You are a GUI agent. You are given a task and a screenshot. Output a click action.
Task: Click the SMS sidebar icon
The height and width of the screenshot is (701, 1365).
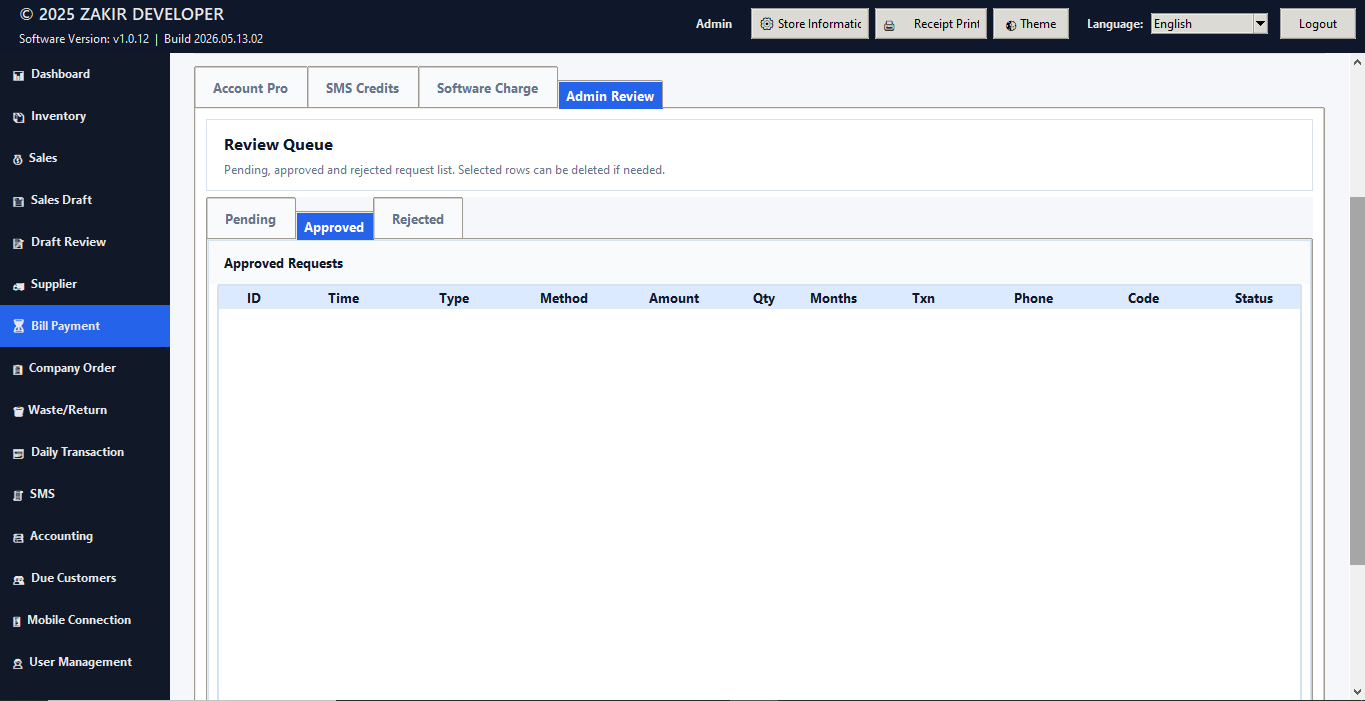tap(18, 495)
